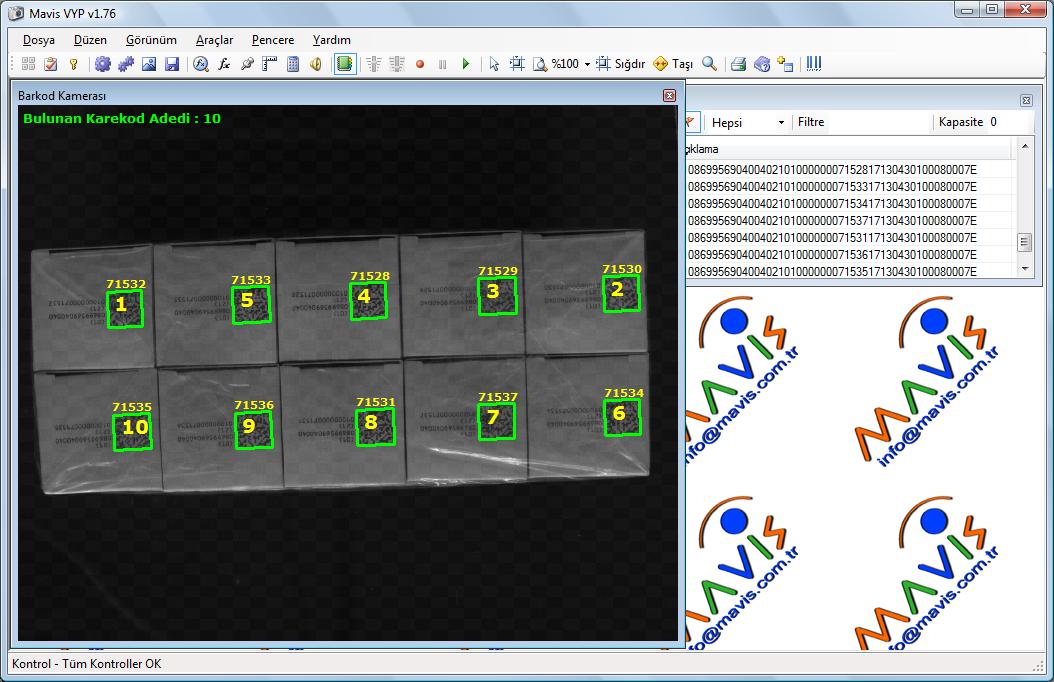Click the printer icon
Image resolution: width=1054 pixels, height=682 pixels.
[738, 64]
